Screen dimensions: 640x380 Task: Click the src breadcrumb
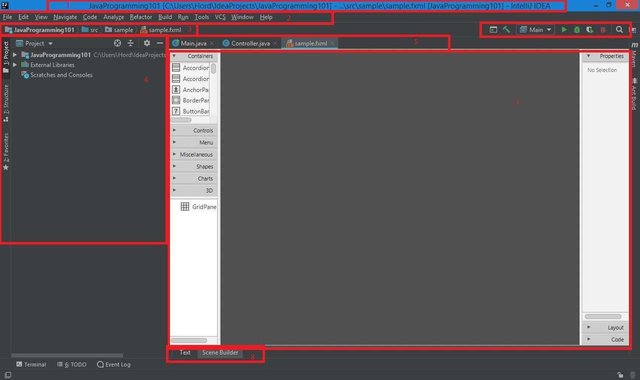pyautogui.click(x=90, y=30)
